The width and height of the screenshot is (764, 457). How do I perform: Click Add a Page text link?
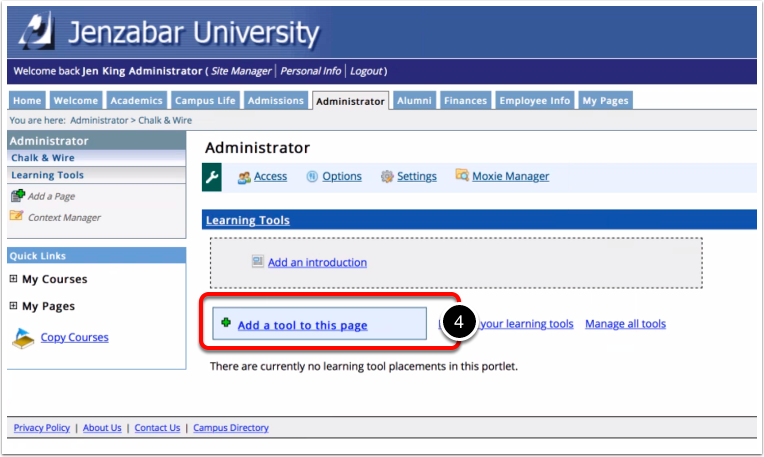(x=51, y=196)
